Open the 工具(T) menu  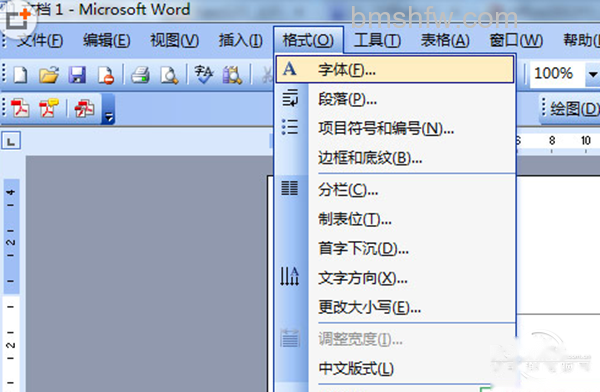pos(377,40)
